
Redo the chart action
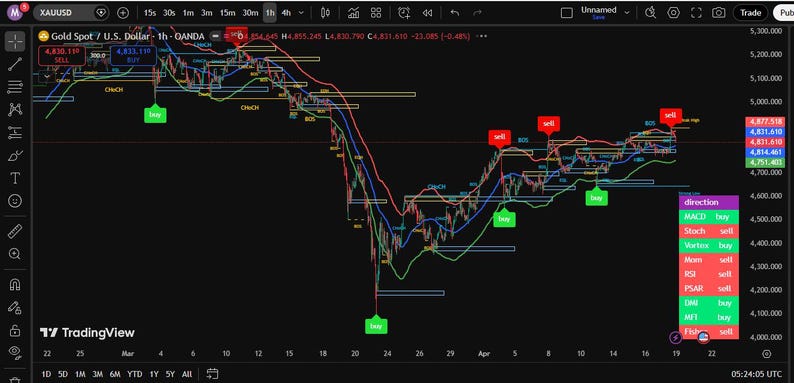477,13
